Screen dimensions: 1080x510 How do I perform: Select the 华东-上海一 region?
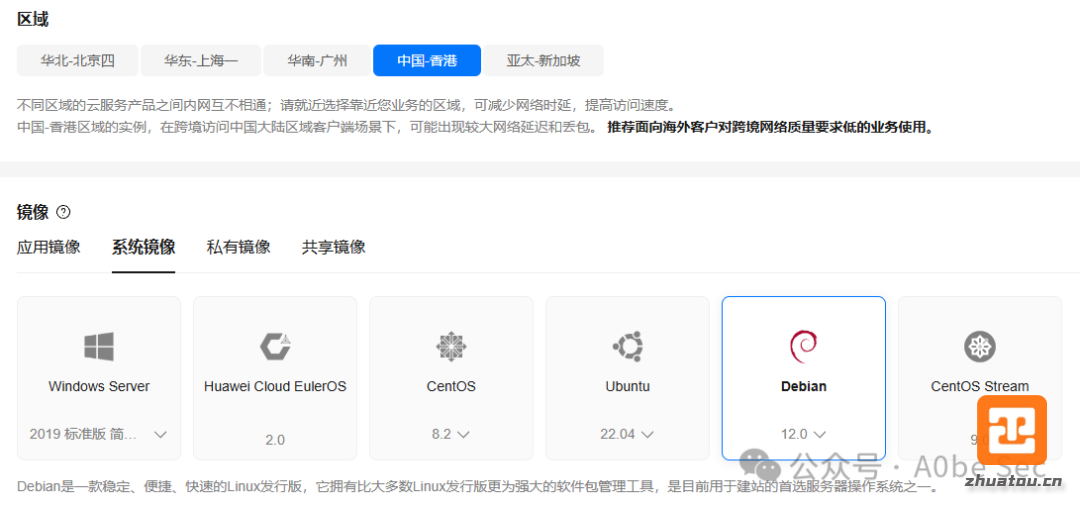click(201, 61)
